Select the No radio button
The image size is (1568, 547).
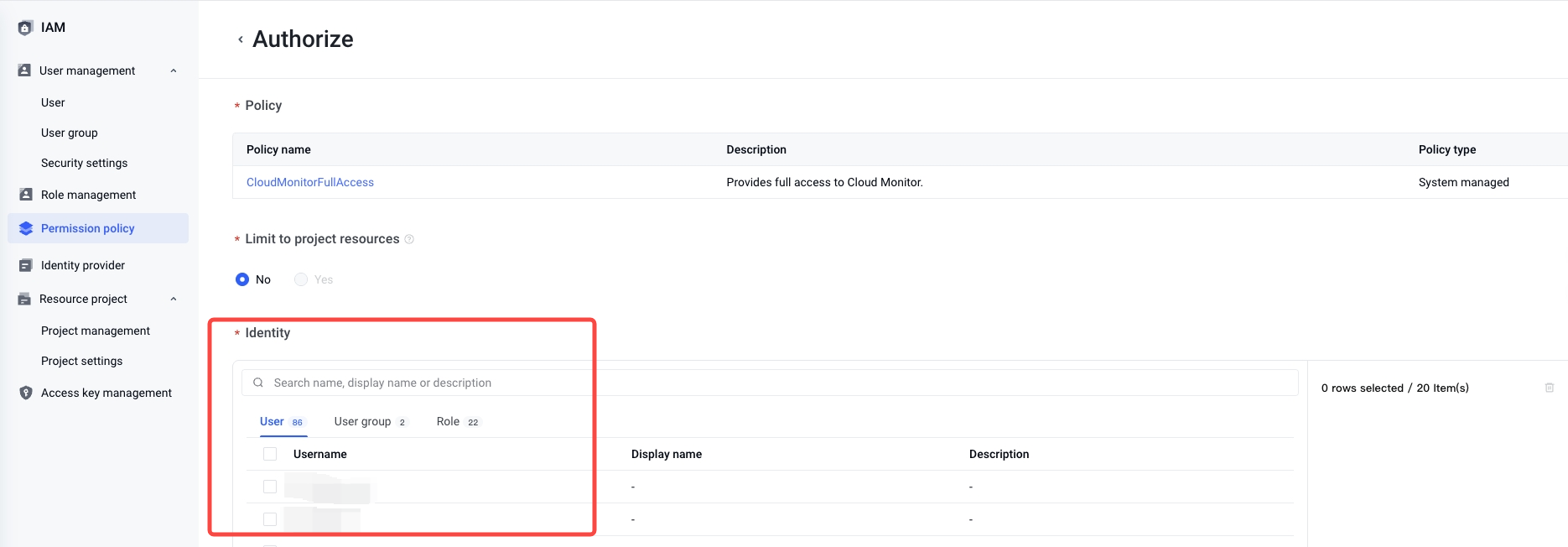(242, 279)
